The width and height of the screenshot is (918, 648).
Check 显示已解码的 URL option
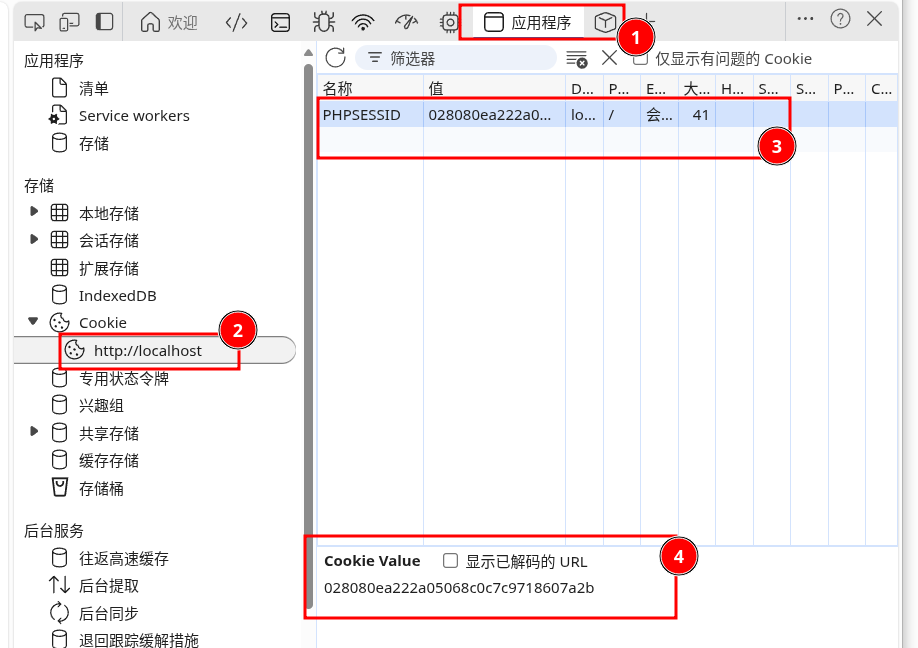tap(450, 561)
